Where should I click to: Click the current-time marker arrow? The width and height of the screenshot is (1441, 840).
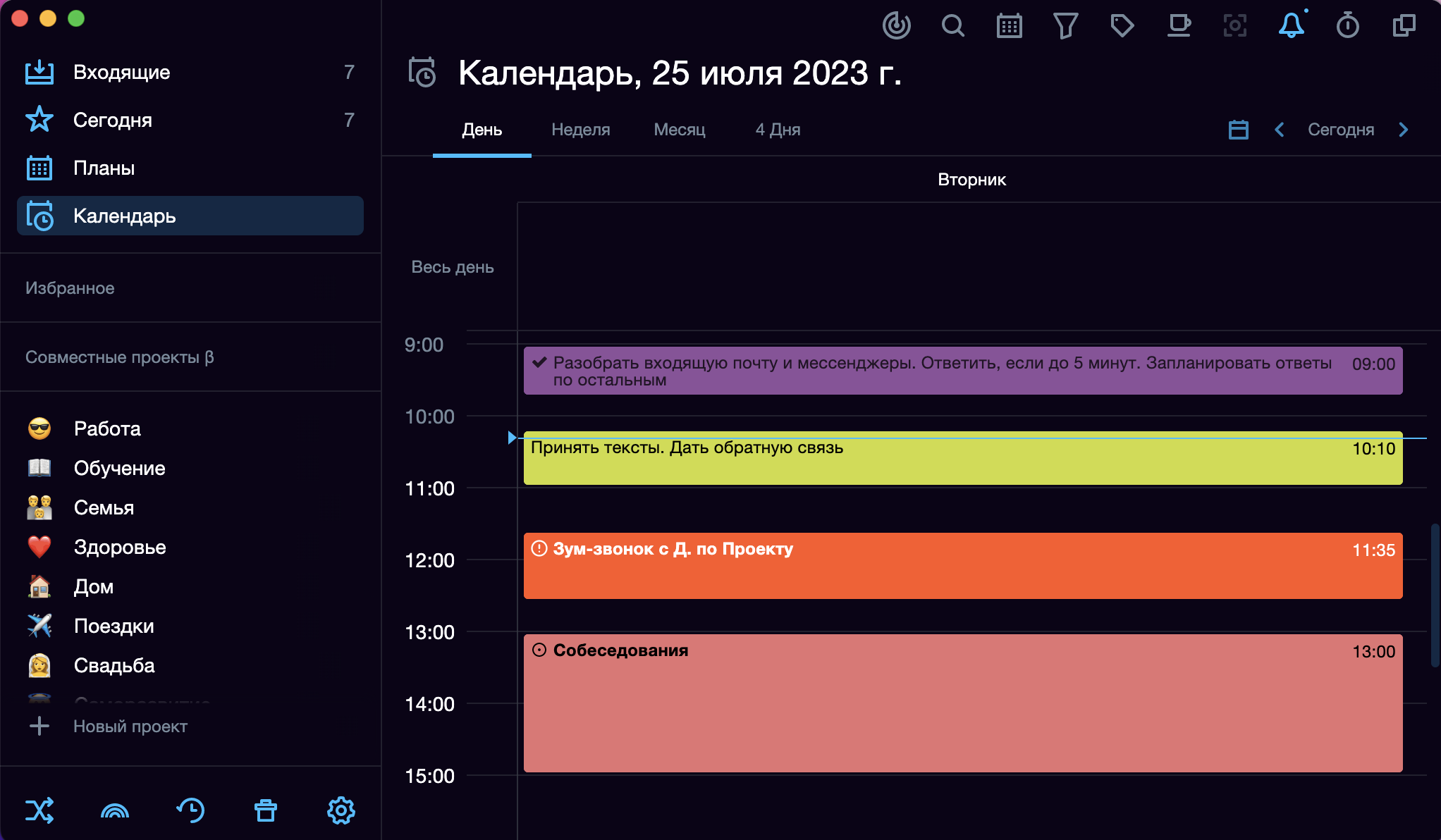pos(512,438)
